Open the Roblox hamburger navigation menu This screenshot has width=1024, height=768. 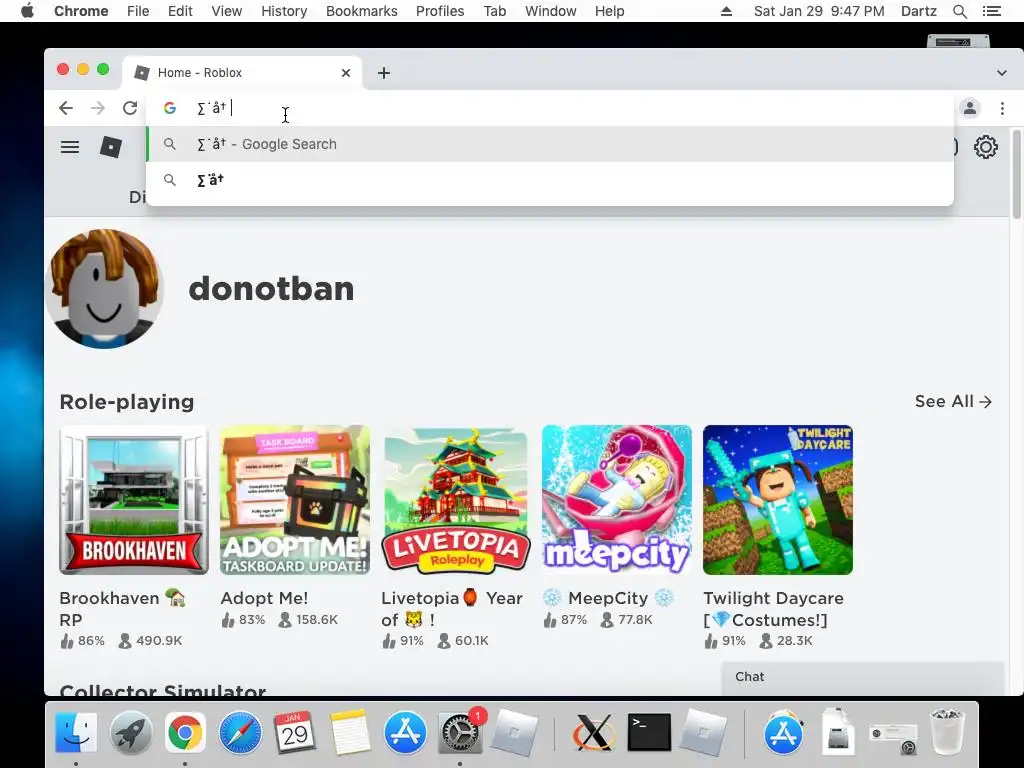click(70, 147)
